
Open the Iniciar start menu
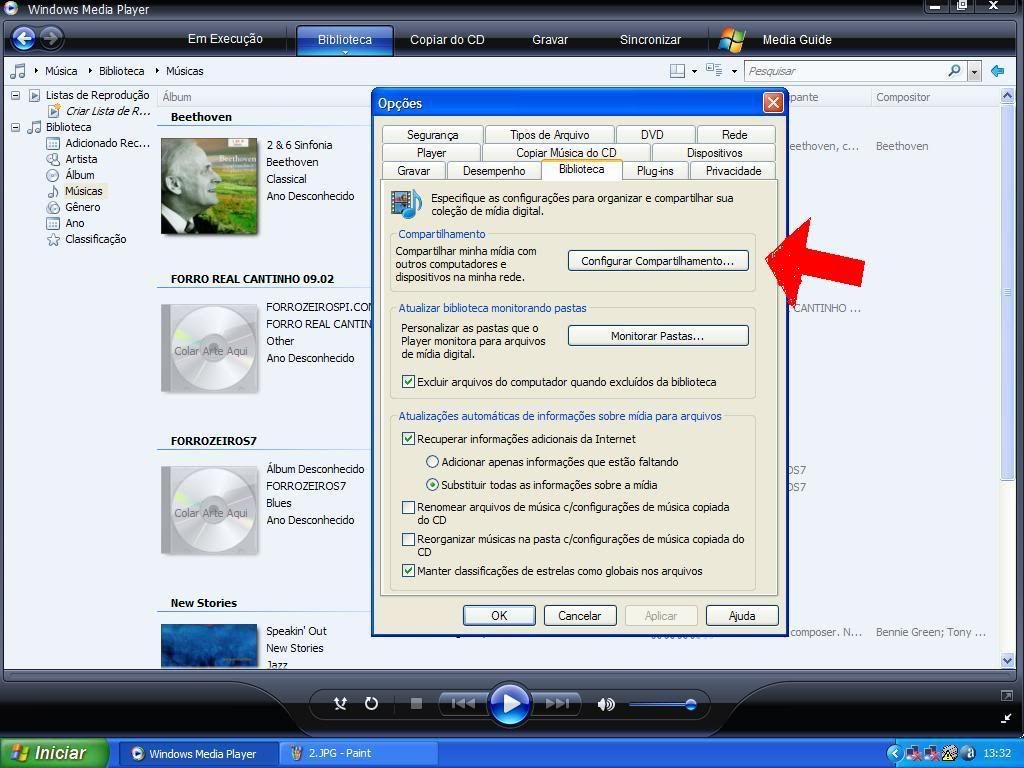(x=54, y=753)
